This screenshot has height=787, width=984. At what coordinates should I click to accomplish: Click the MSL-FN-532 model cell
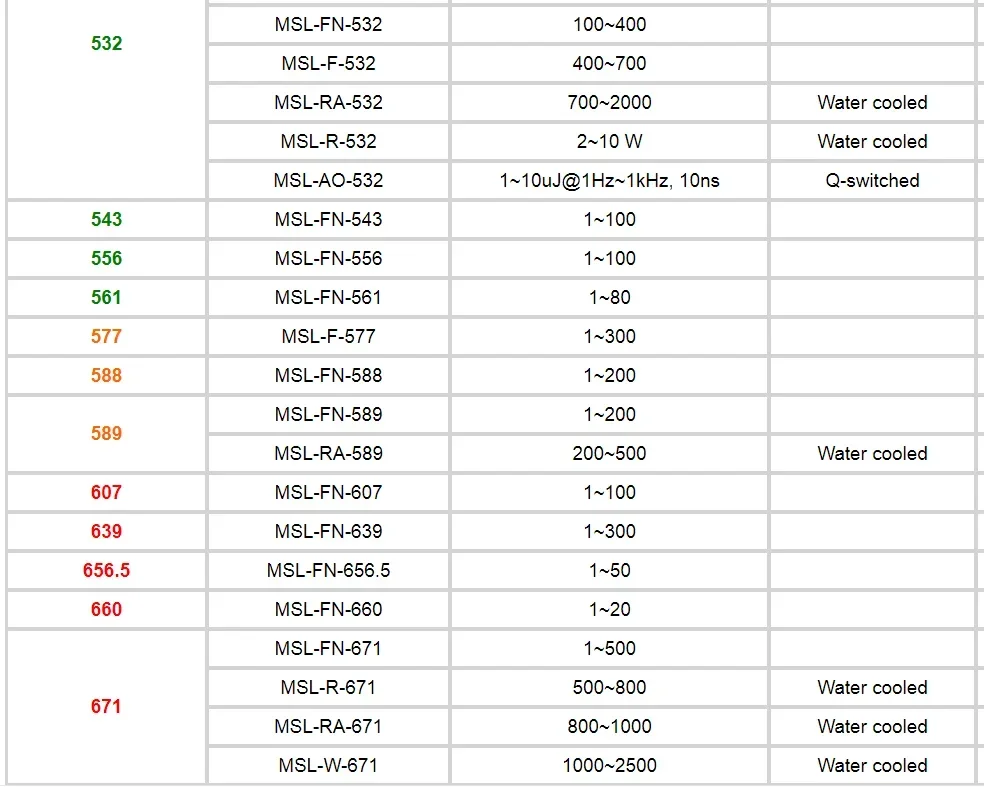(328, 24)
